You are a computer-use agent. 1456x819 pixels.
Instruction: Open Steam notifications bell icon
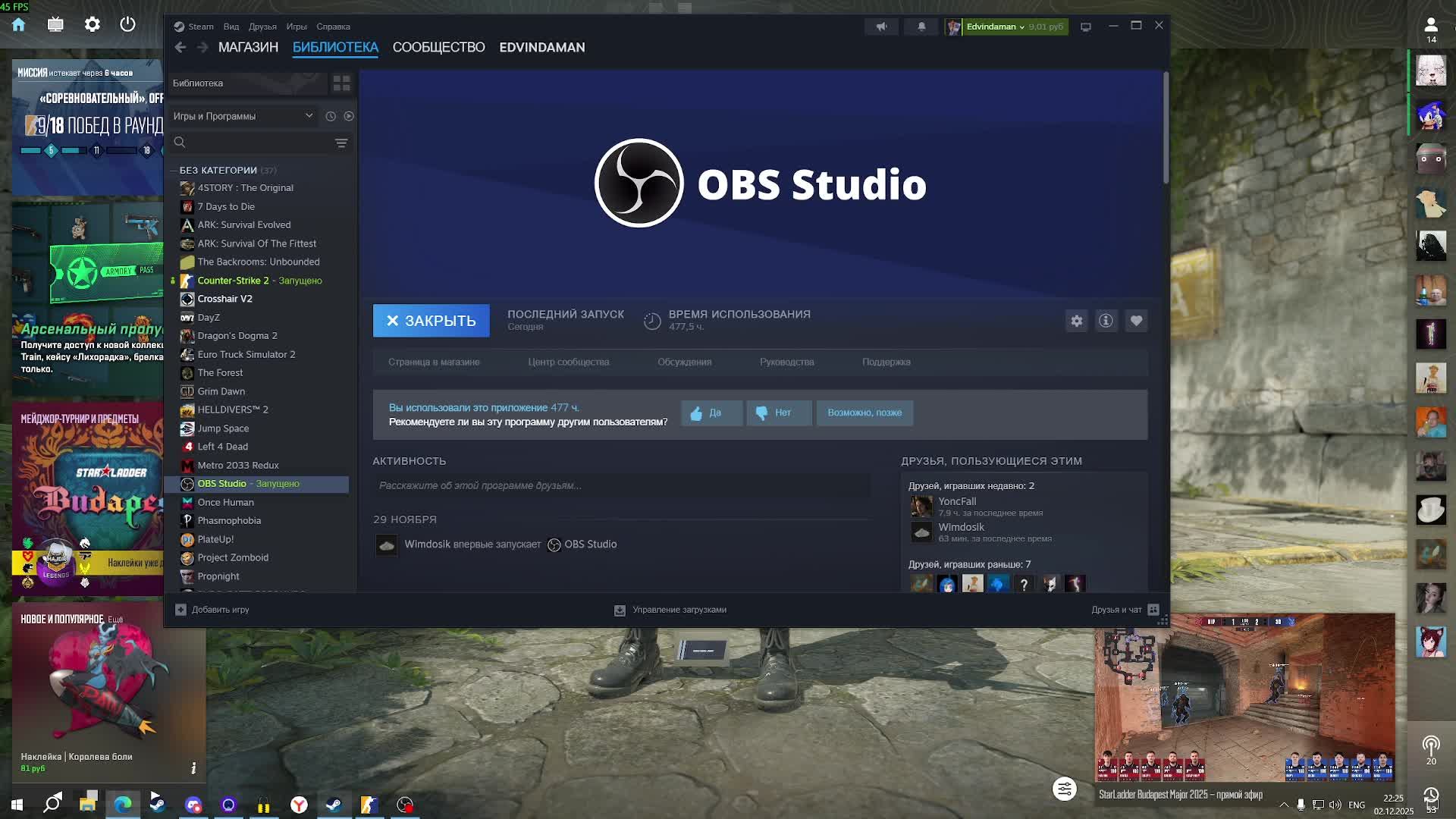921,27
